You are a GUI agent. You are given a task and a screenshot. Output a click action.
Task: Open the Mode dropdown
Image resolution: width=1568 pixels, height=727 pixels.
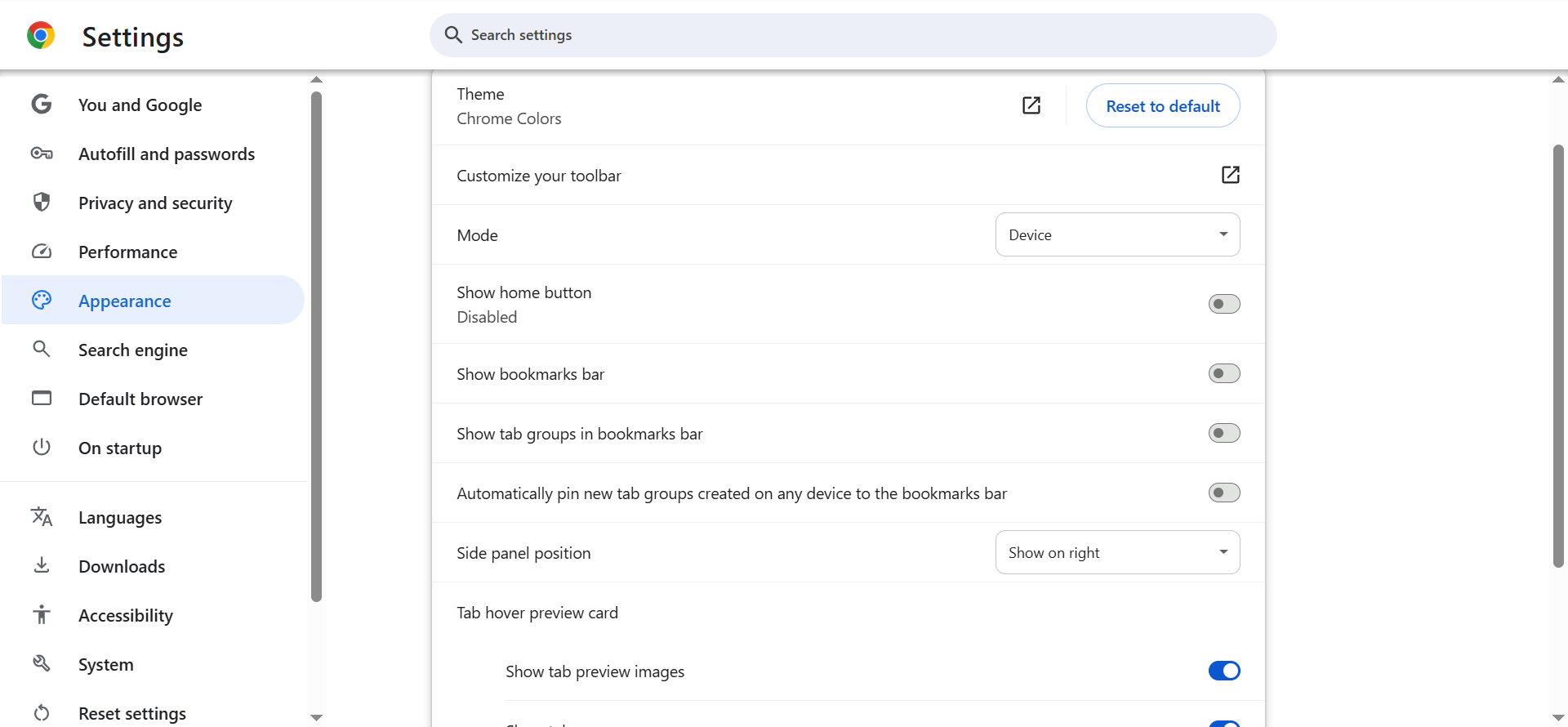1117,234
